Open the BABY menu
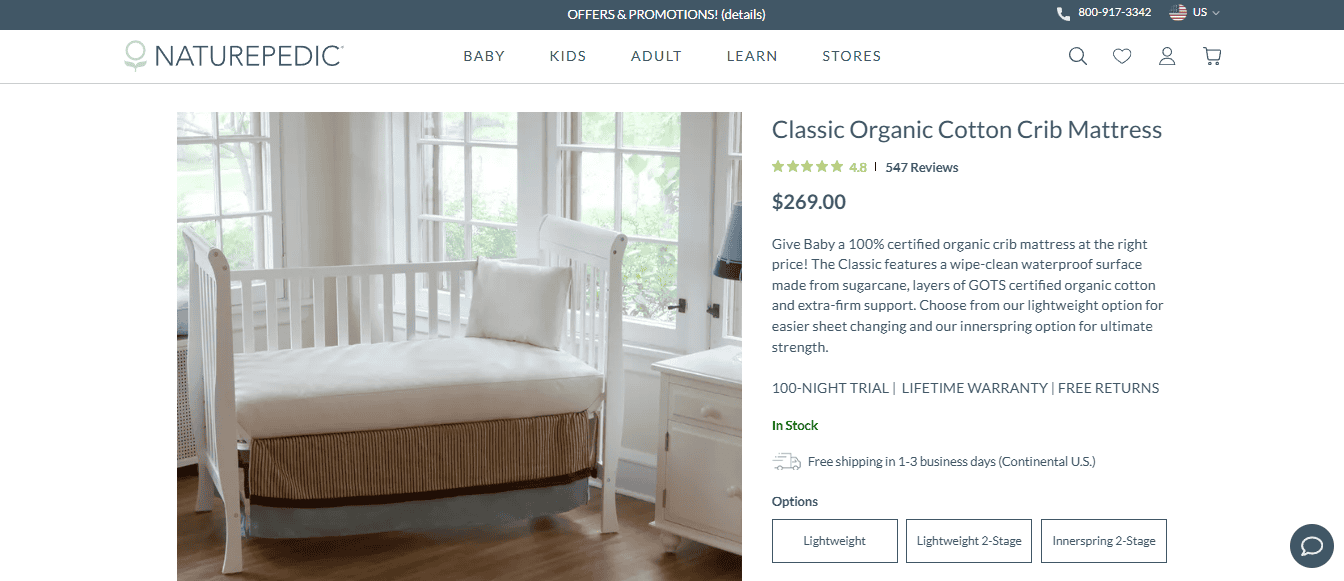1344x581 pixels. pyautogui.click(x=484, y=56)
